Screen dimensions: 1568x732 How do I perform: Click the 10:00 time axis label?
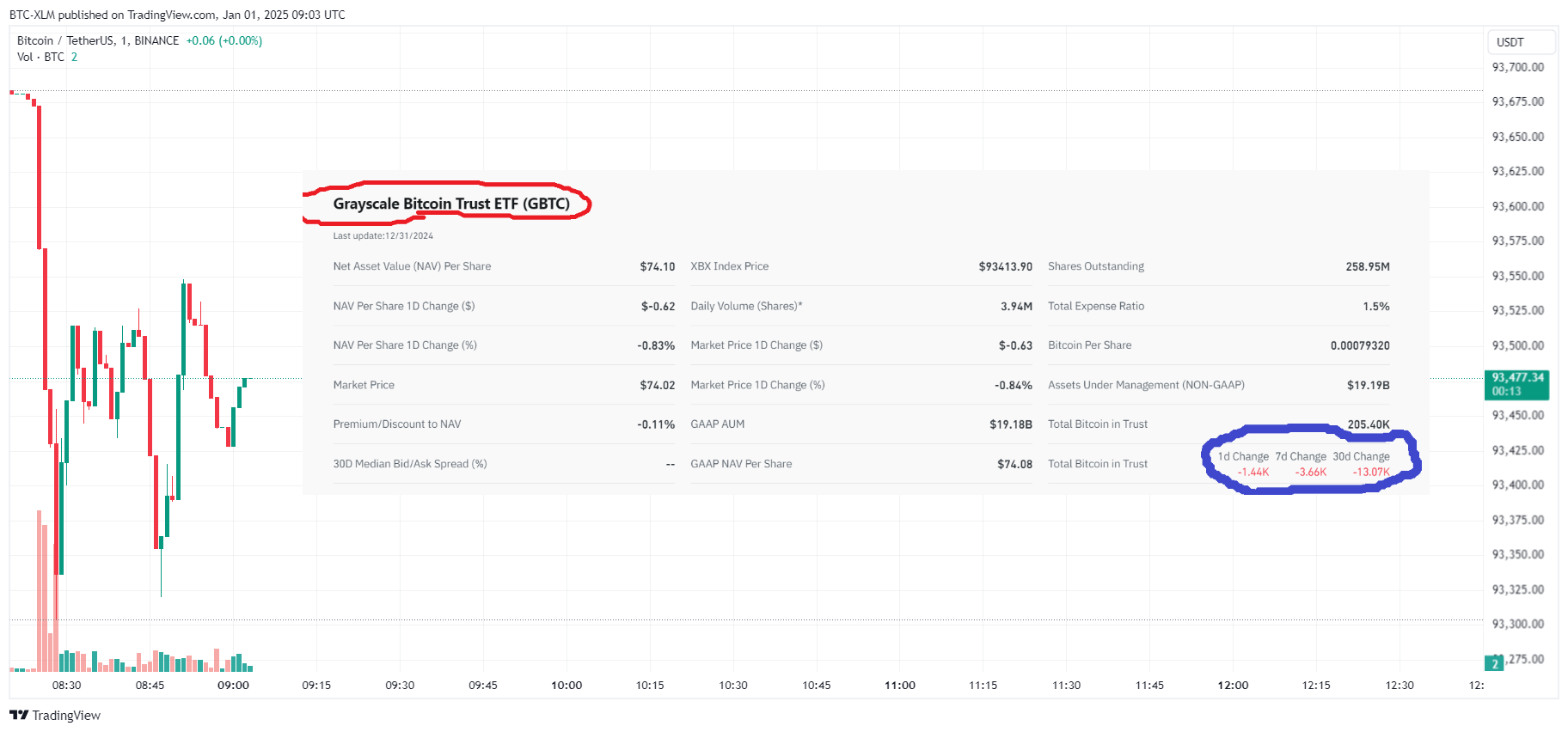[x=567, y=685]
